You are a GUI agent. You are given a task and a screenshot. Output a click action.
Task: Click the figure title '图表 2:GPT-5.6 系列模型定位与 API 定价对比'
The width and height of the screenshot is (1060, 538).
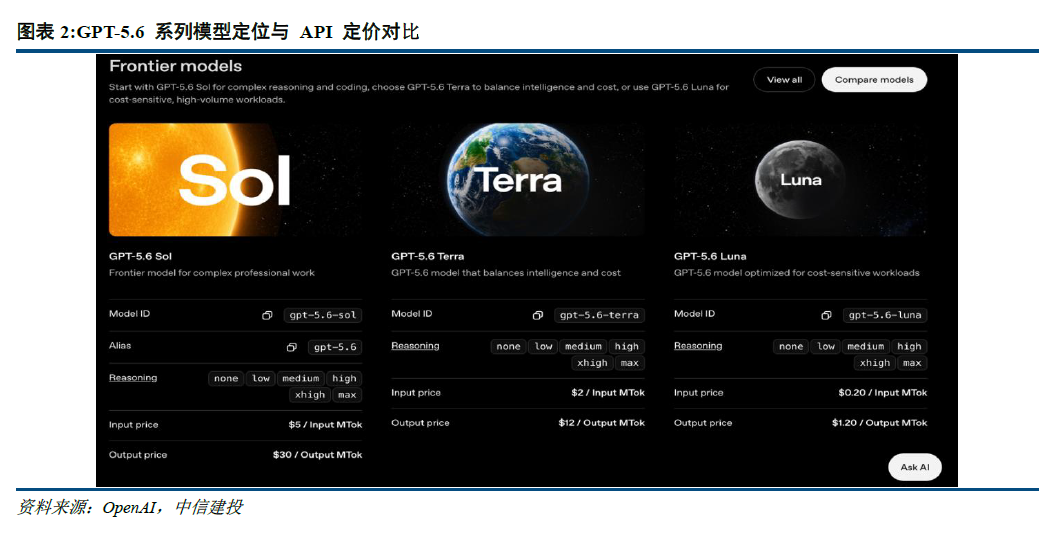pos(218,32)
